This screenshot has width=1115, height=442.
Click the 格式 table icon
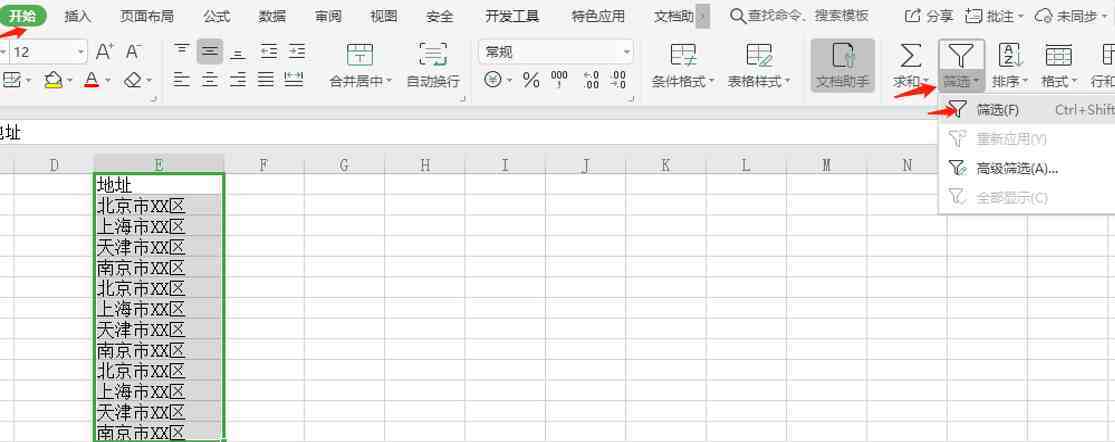click(x=1059, y=55)
